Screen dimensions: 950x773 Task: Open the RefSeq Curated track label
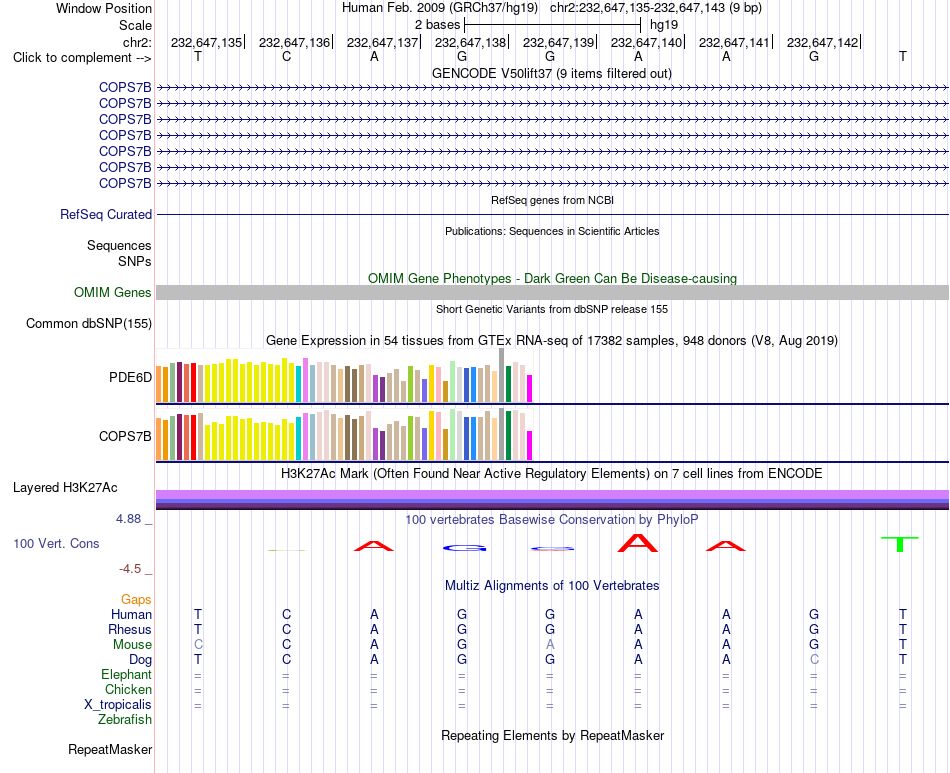106,214
